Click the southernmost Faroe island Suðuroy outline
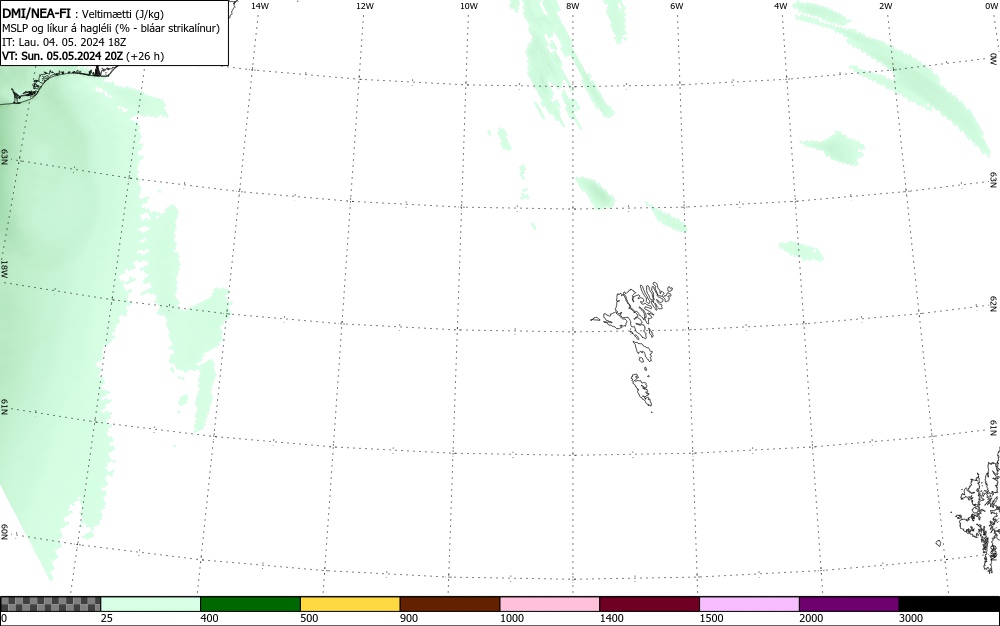 tap(642, 389)
